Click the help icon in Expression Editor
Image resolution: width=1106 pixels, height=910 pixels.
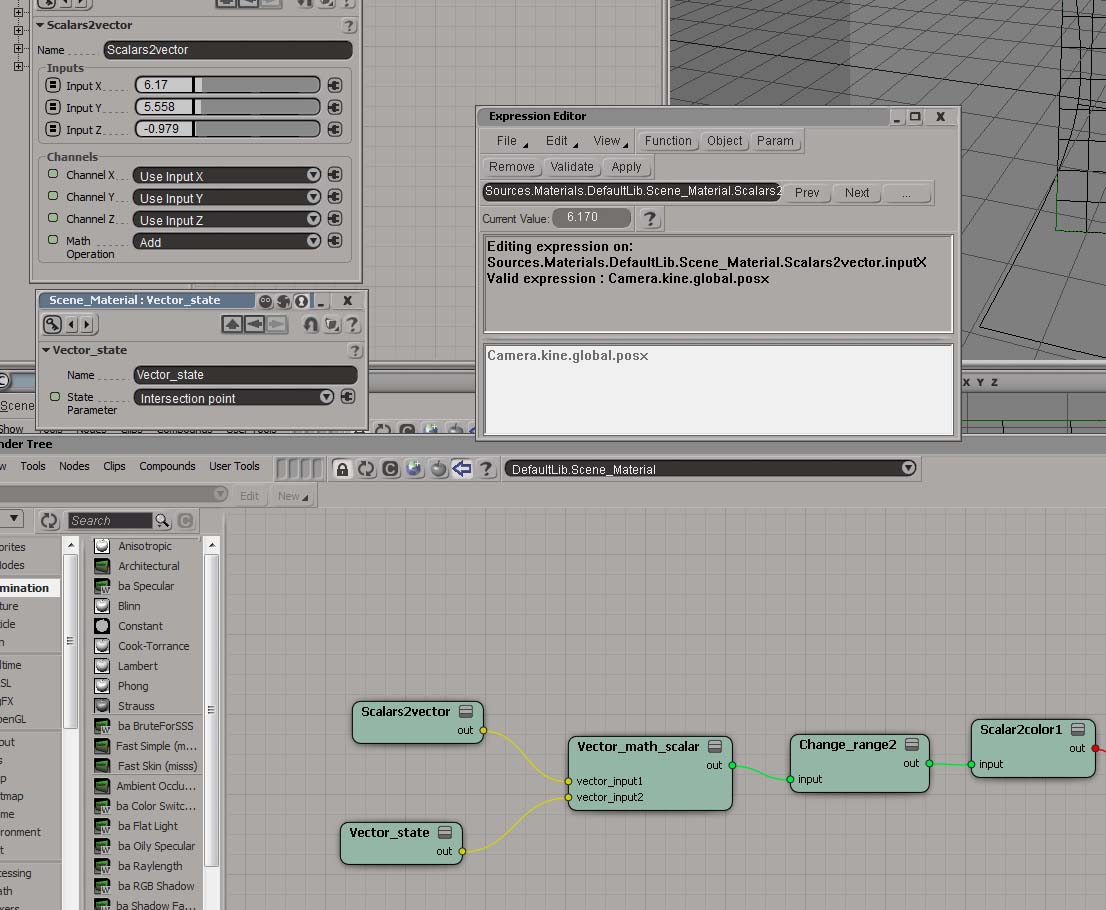click(650, 218)
